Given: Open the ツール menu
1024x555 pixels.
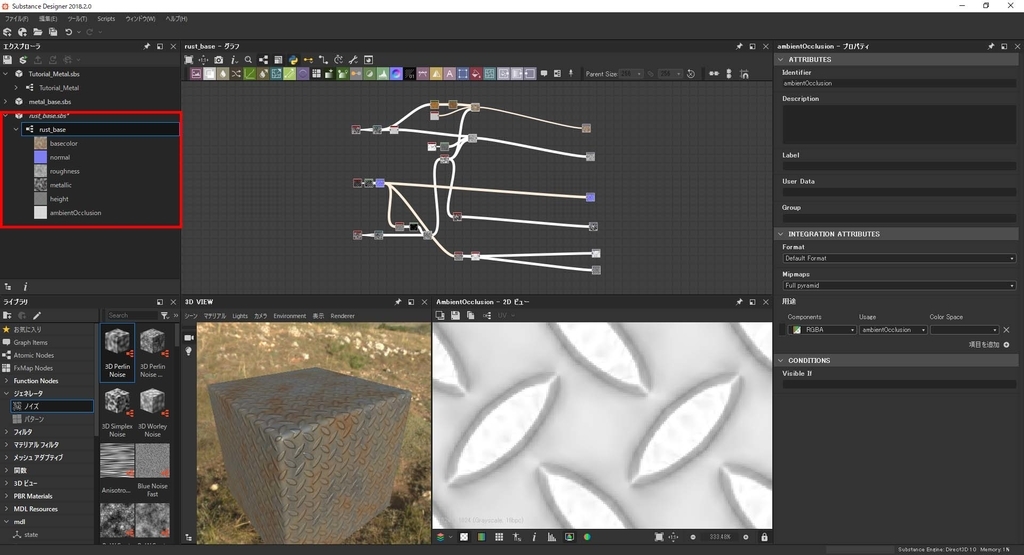Looking at the screenshot, I should coord(77,19).
